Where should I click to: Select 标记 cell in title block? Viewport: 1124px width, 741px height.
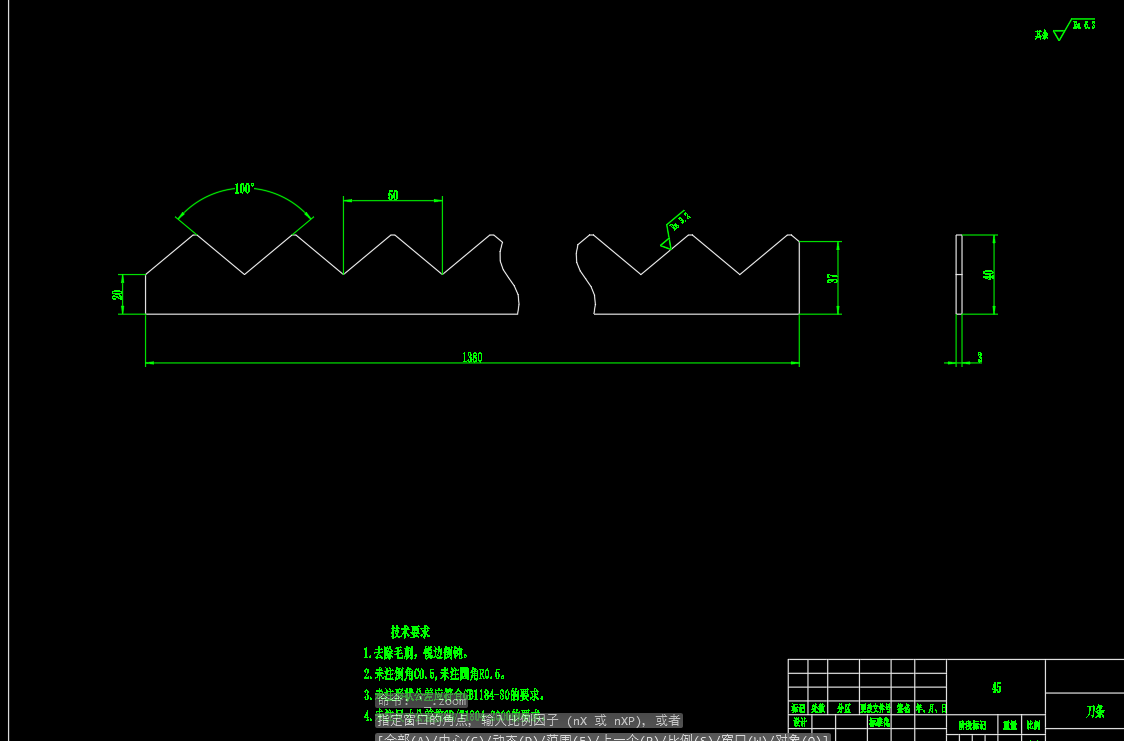[x=798, y=708]
